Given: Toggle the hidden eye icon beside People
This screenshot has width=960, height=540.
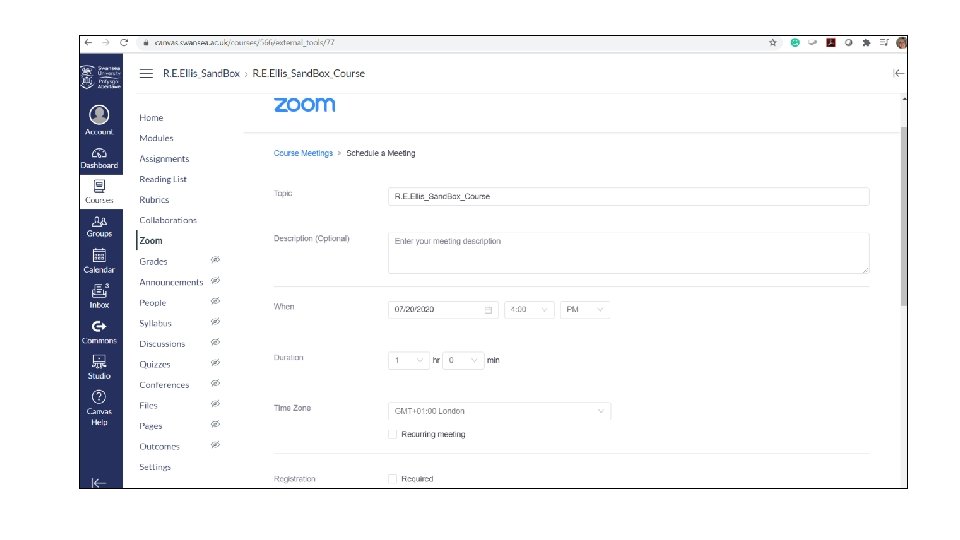Looking at the screenshot, I should 215,301.
